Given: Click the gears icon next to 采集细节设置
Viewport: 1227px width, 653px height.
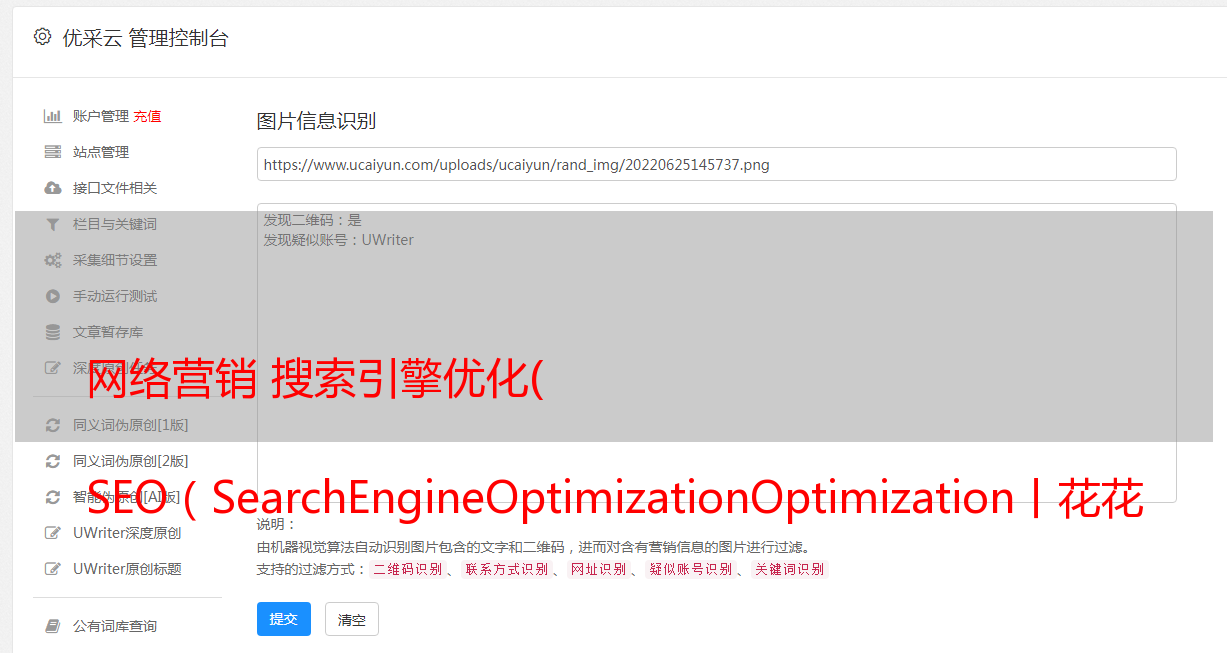Looking at the screenshot, I should 53,260.
